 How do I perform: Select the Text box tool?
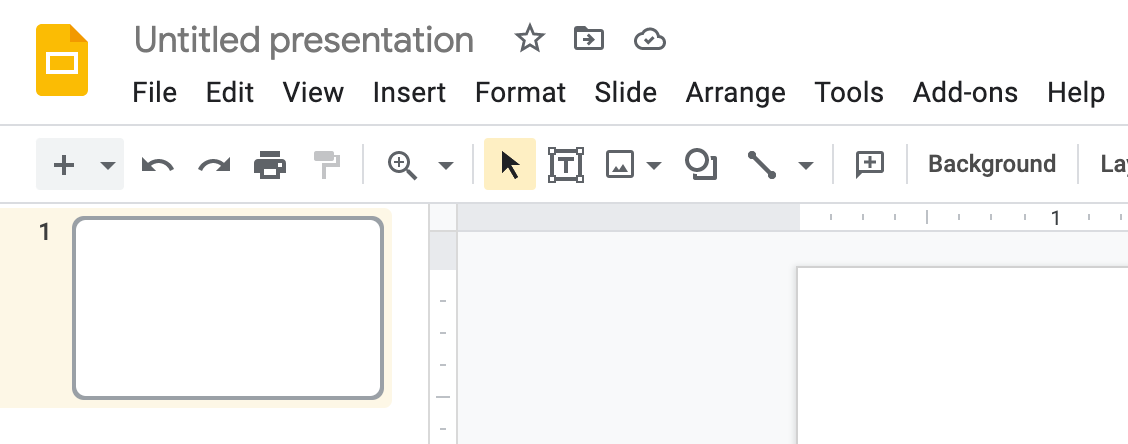(566, 165)
